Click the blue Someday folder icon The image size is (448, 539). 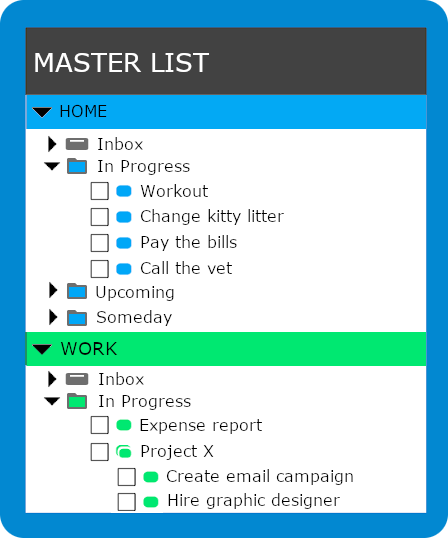click(77, 318)
